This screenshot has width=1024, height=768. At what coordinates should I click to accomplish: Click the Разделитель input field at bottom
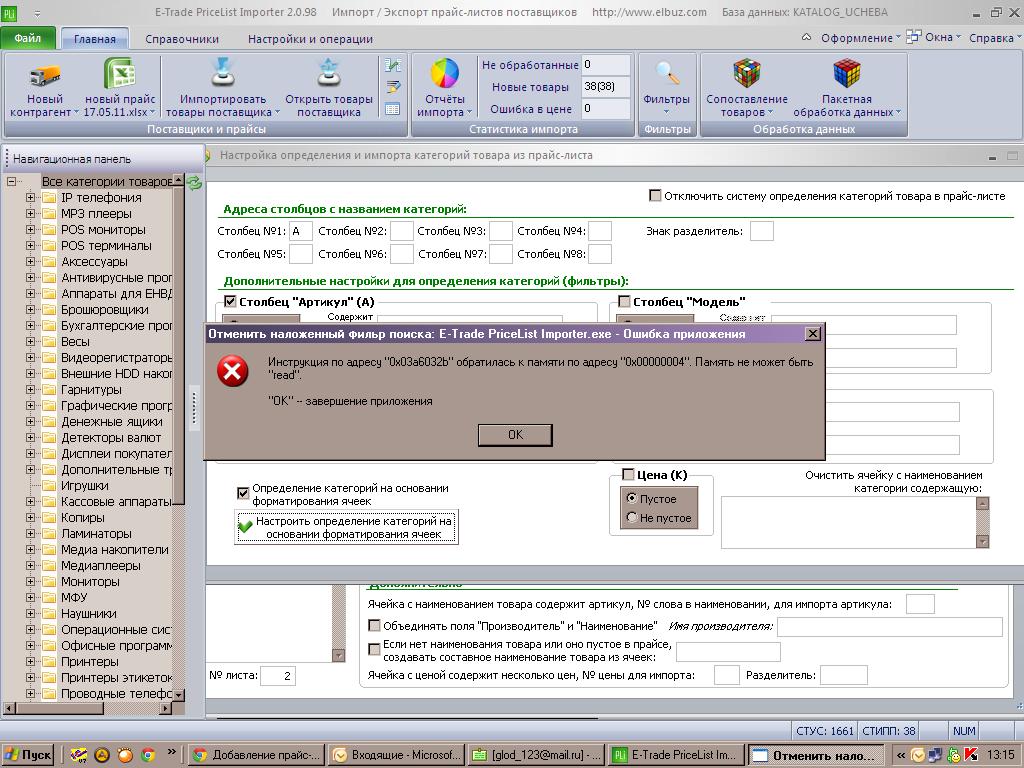tap(844, 675)
